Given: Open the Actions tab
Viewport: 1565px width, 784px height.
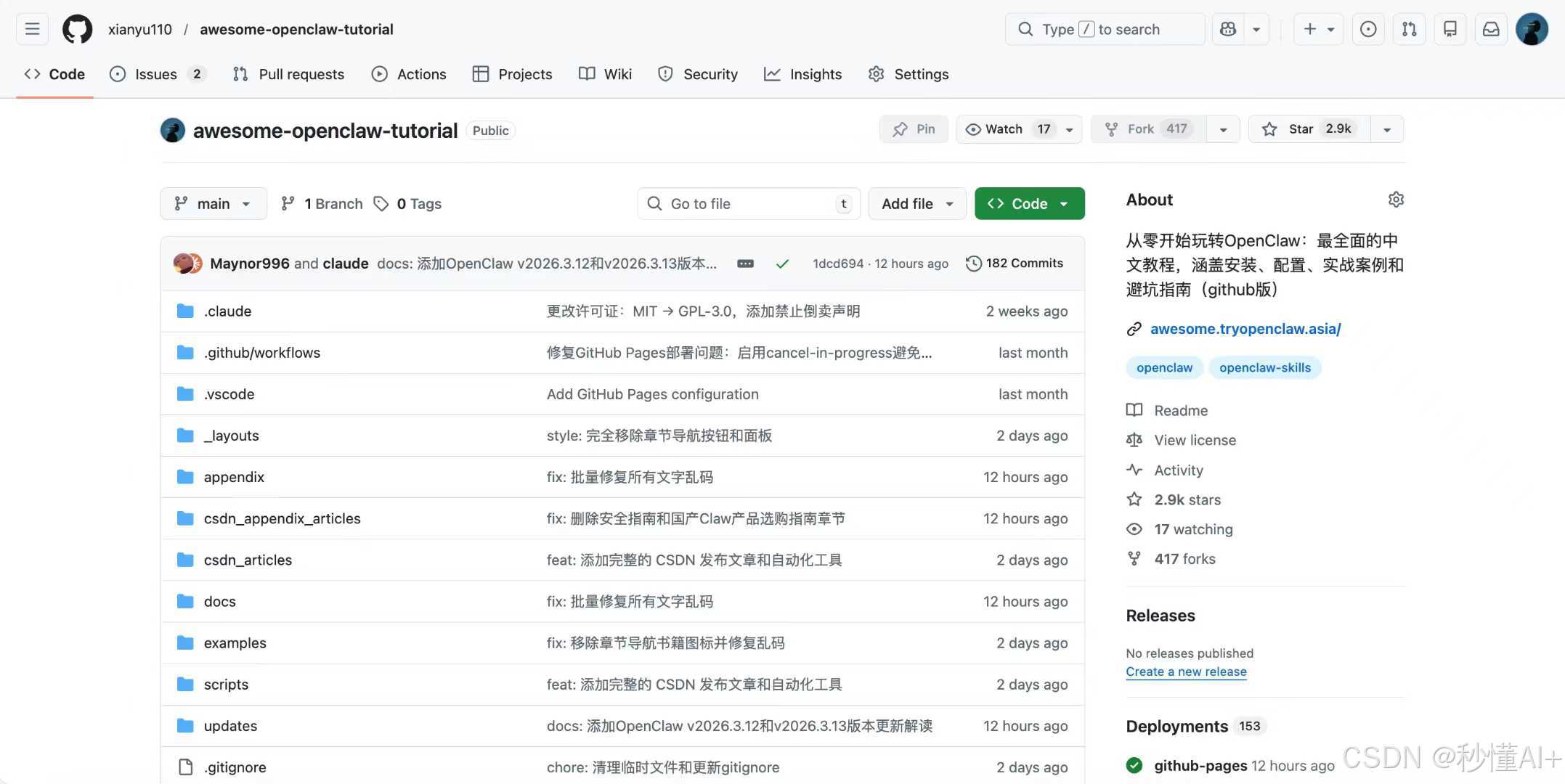Looking at the screenshot, I should [409, 74].
